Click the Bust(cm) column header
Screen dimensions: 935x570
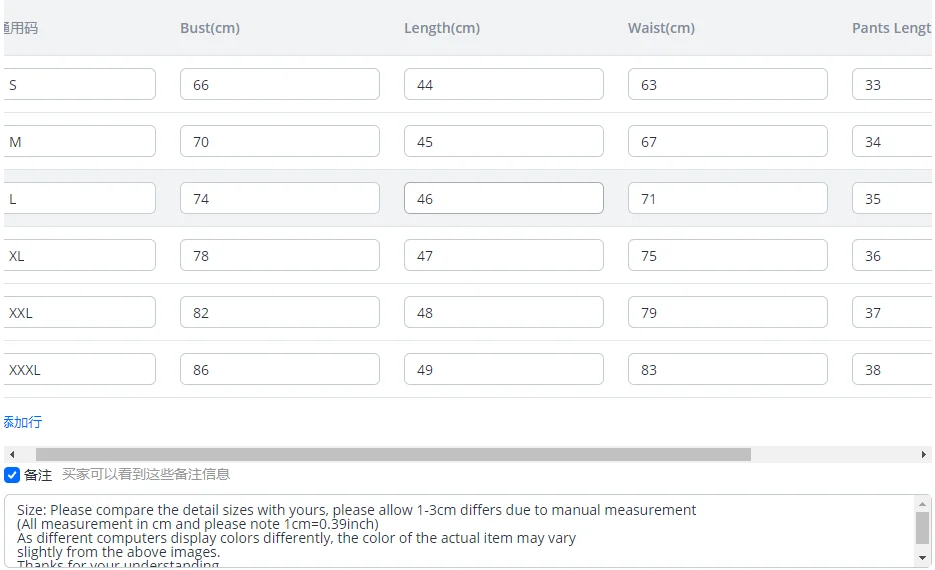point(210,28)
